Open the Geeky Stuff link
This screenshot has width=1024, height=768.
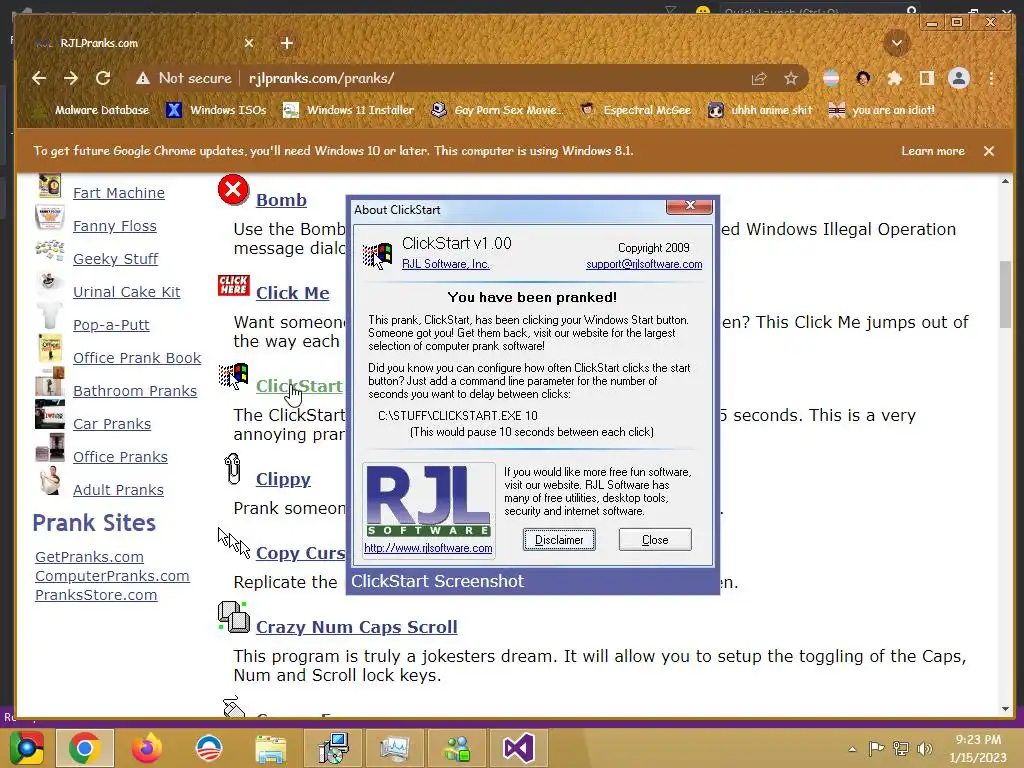tap(116, 259)
